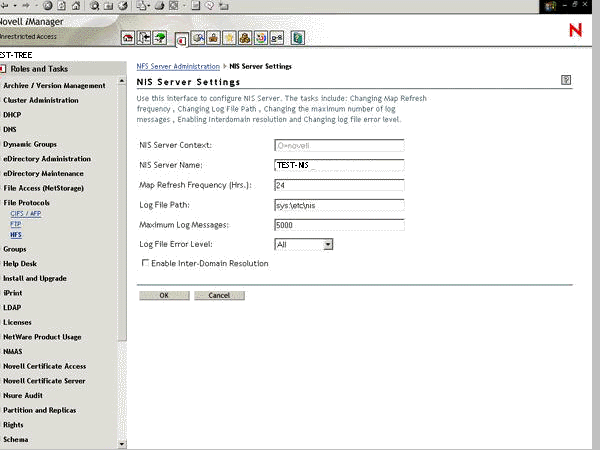Click the Log File Path field
Viewport: 600px width, 450px height.
(x=339, y=205)
